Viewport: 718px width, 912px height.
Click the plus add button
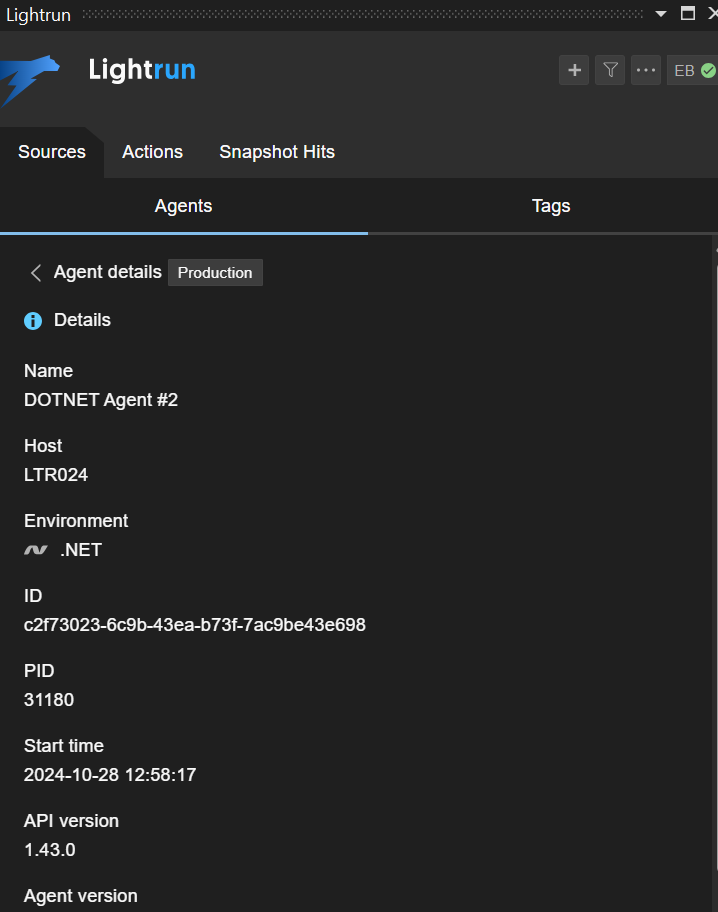click(574, 70)
